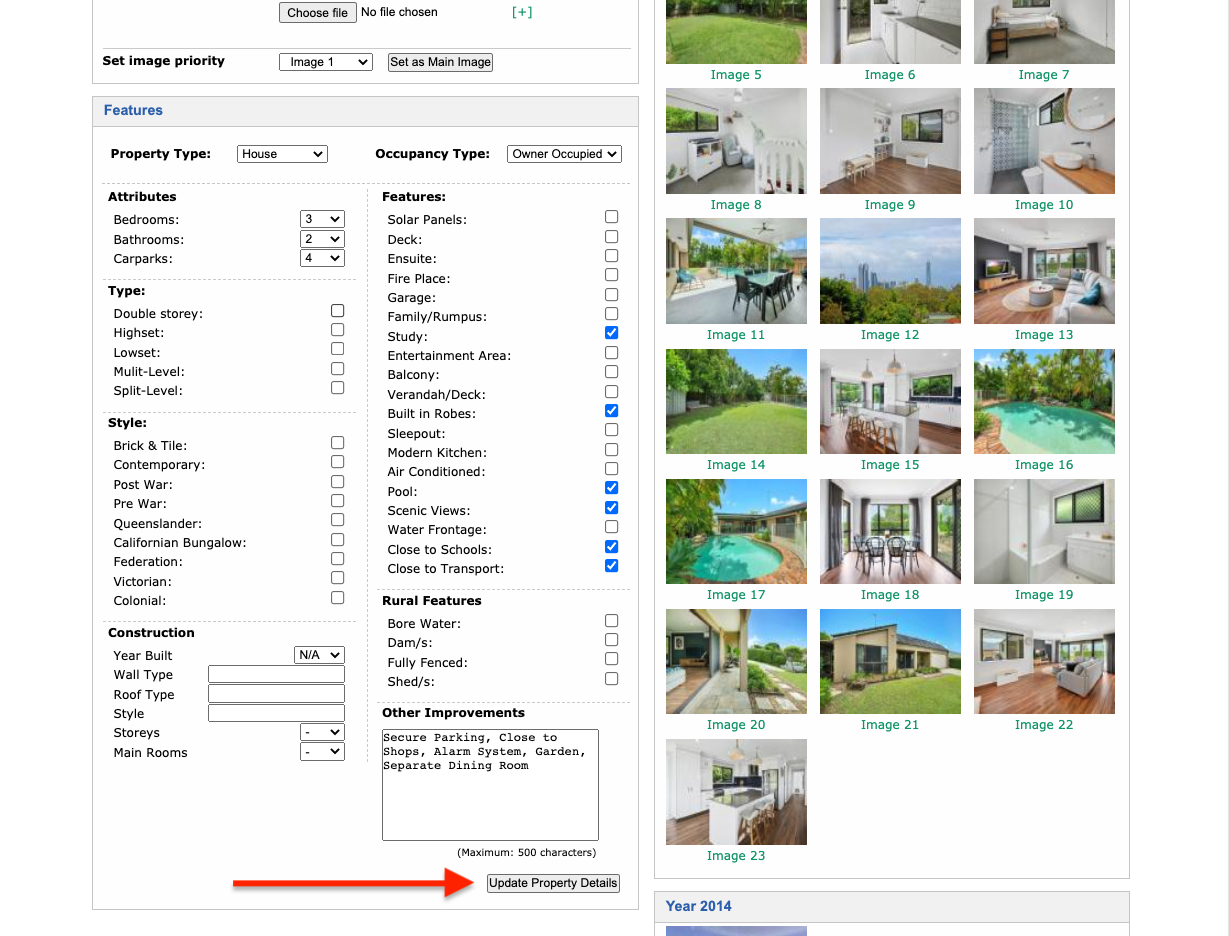Disable the Pool feature
Screen dimensions: 1229x936
(x=611, y=487)
